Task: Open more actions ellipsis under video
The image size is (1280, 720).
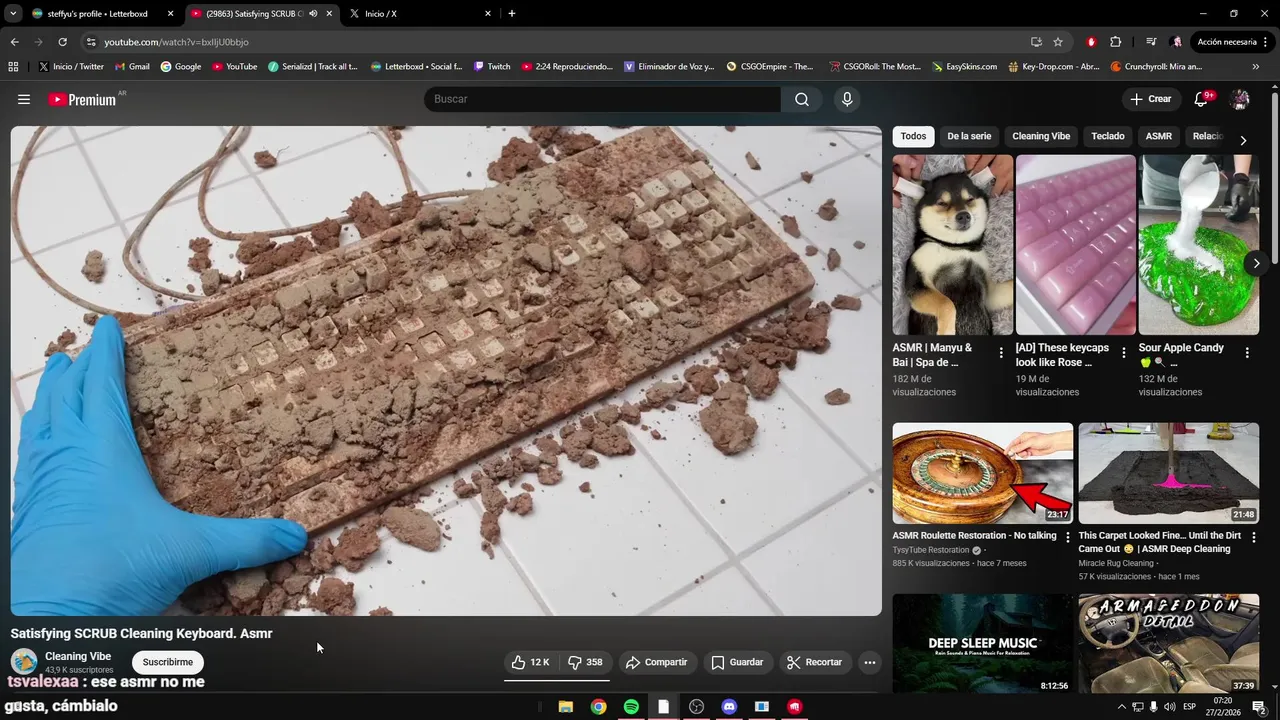Action: (869, 662)
